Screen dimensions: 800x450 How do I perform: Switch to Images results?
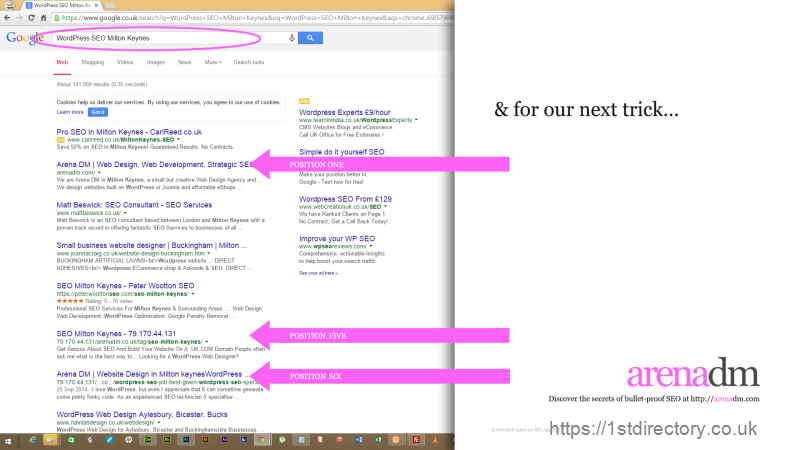[156, 62]
